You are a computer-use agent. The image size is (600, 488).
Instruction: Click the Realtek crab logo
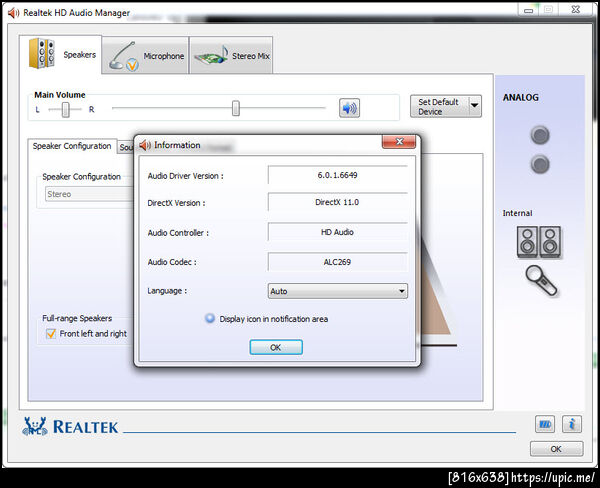click(35, 426)
